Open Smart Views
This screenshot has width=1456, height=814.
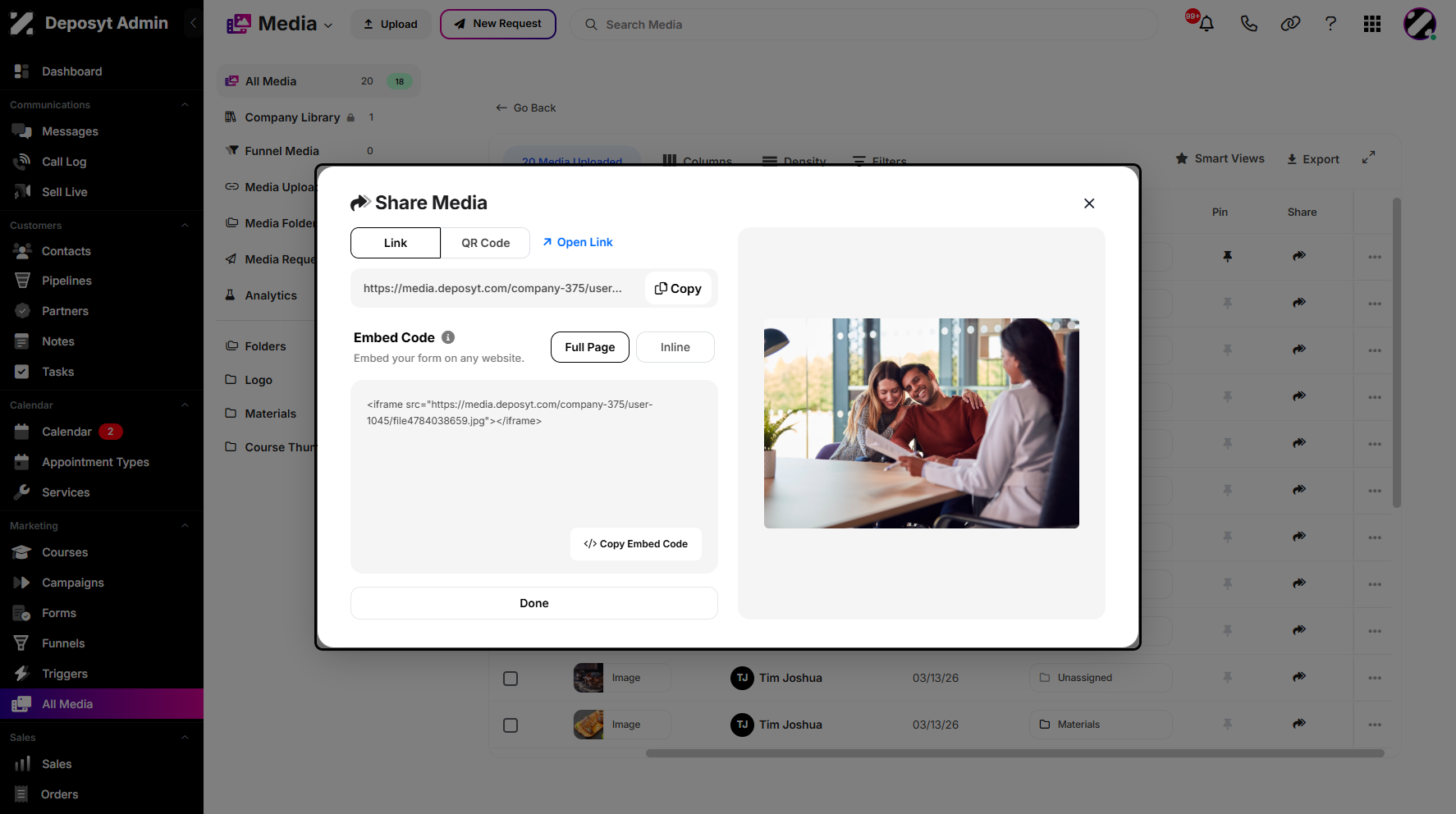(1220, 158)
